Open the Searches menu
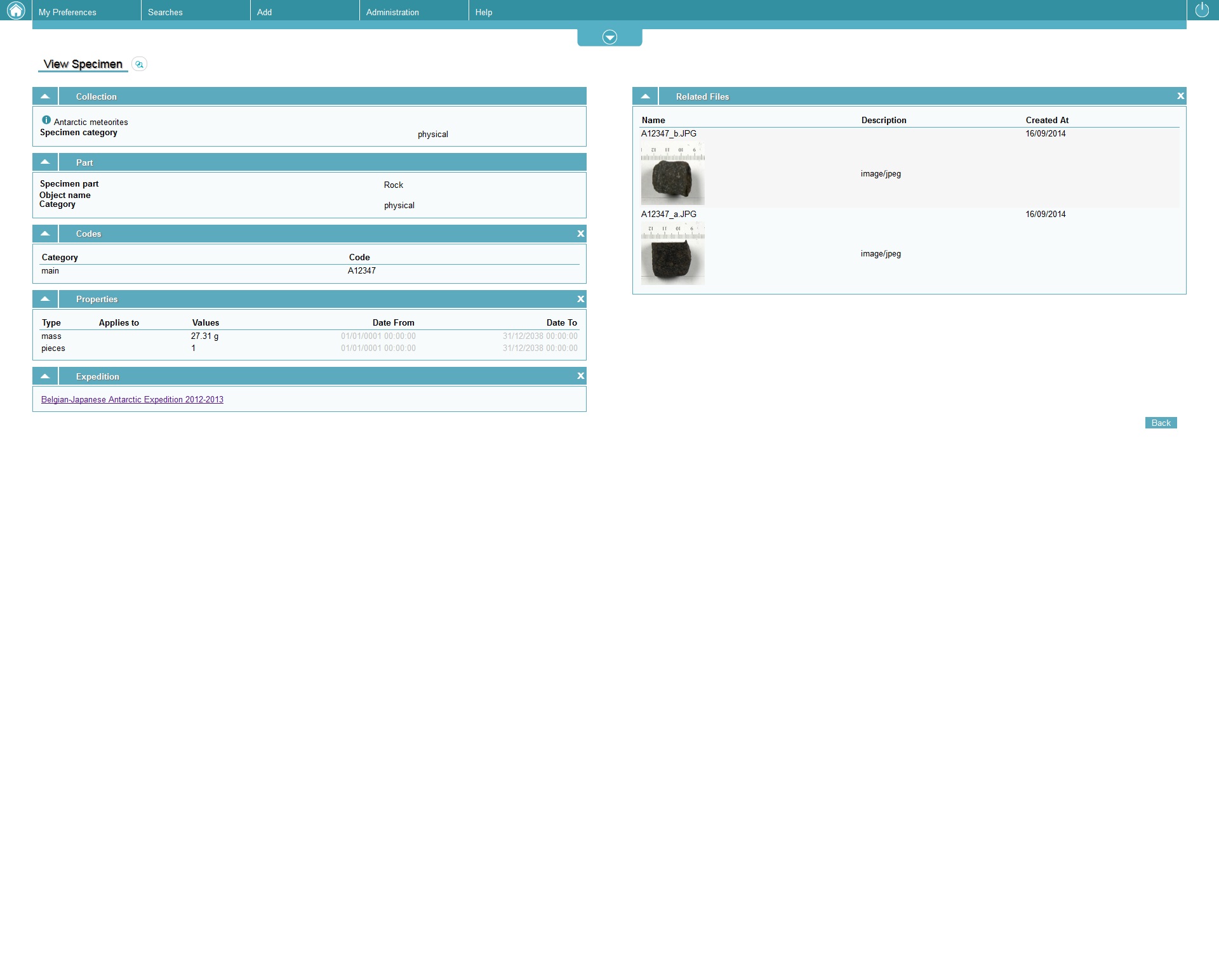 click(x=165, y=12)
